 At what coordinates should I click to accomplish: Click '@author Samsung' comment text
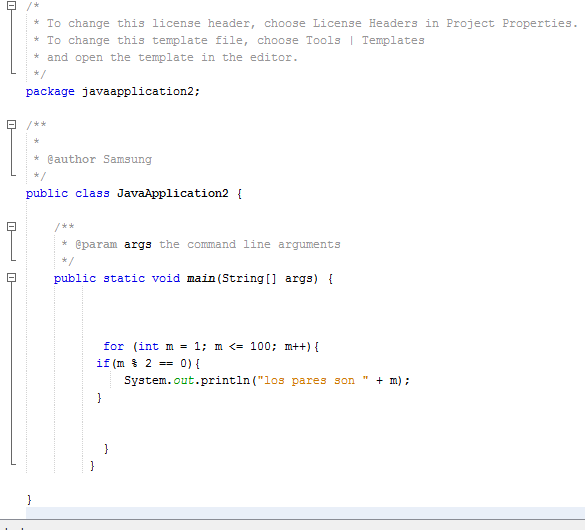[x=100, y=160]
